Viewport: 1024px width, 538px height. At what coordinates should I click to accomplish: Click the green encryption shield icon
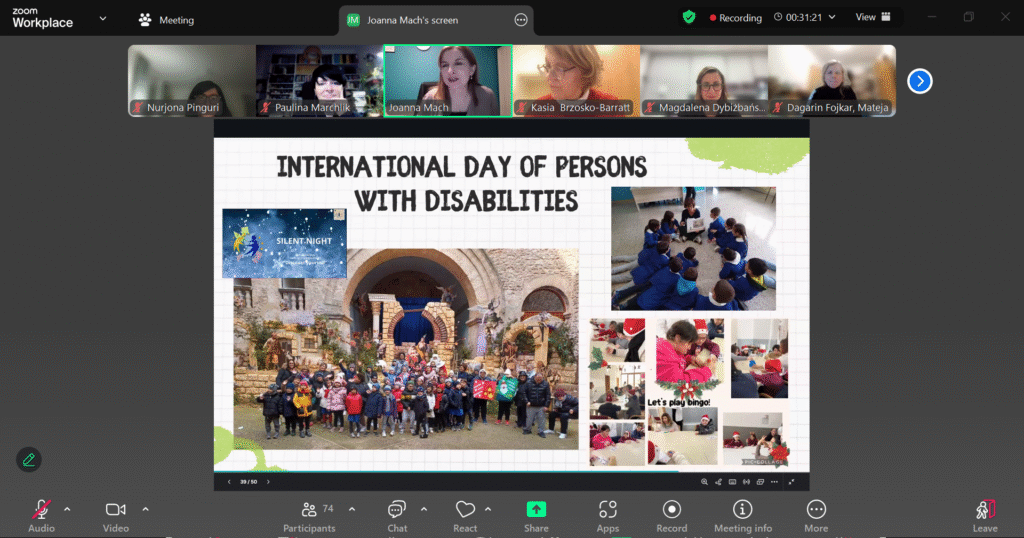point(689,17)
